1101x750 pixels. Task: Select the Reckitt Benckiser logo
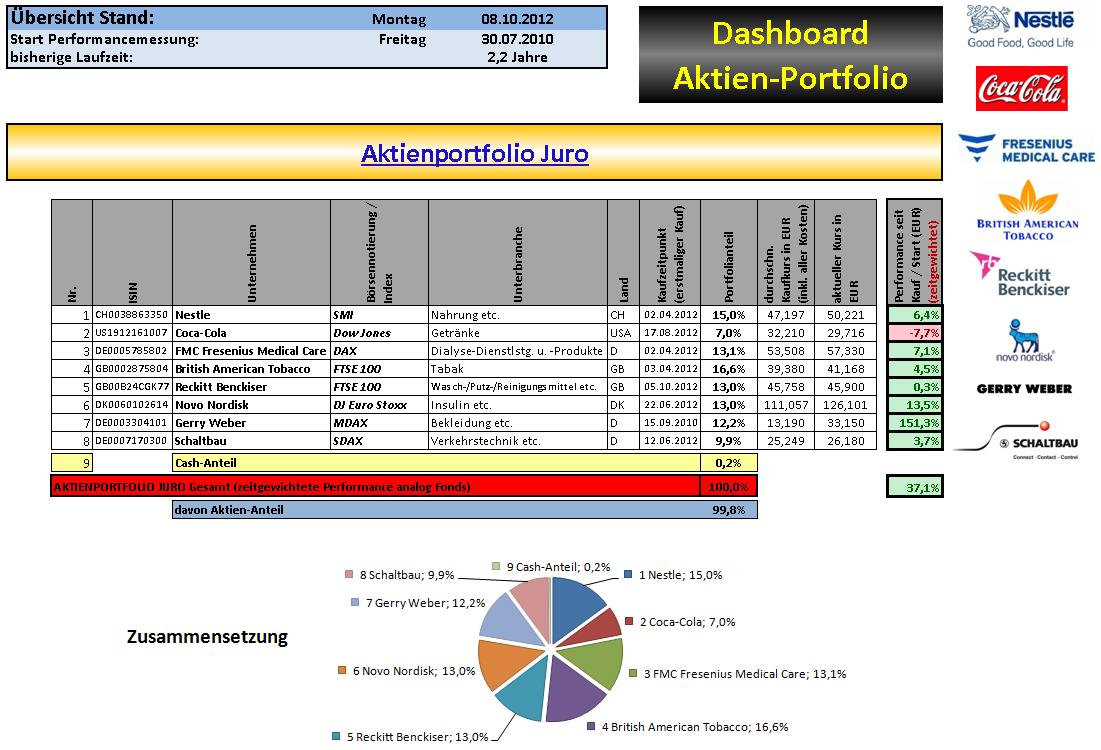[1020, 274]
